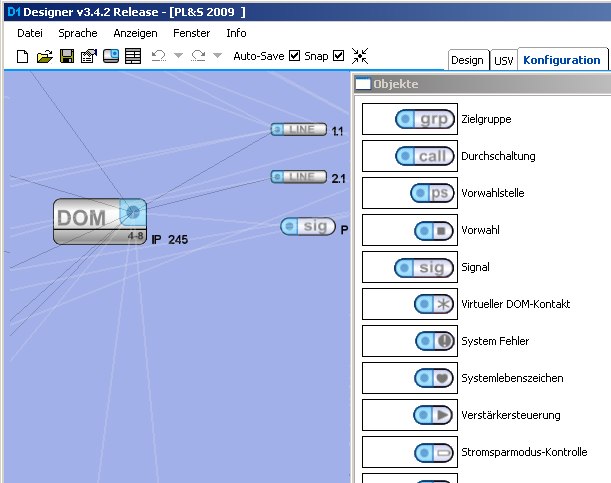This screenshot has height=483, width=611.
Task: Click the DOM device node on canvas
Action: (x=100, y=222)
